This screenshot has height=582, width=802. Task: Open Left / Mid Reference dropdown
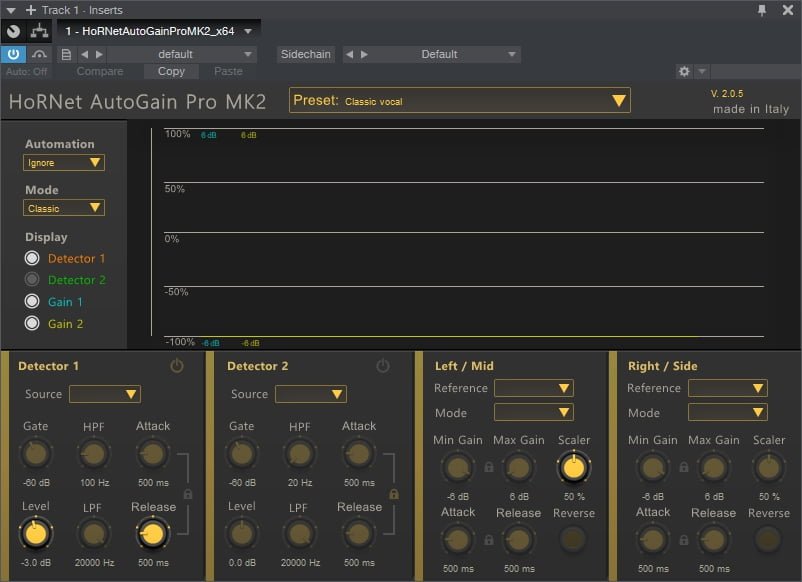pos(533,388)
